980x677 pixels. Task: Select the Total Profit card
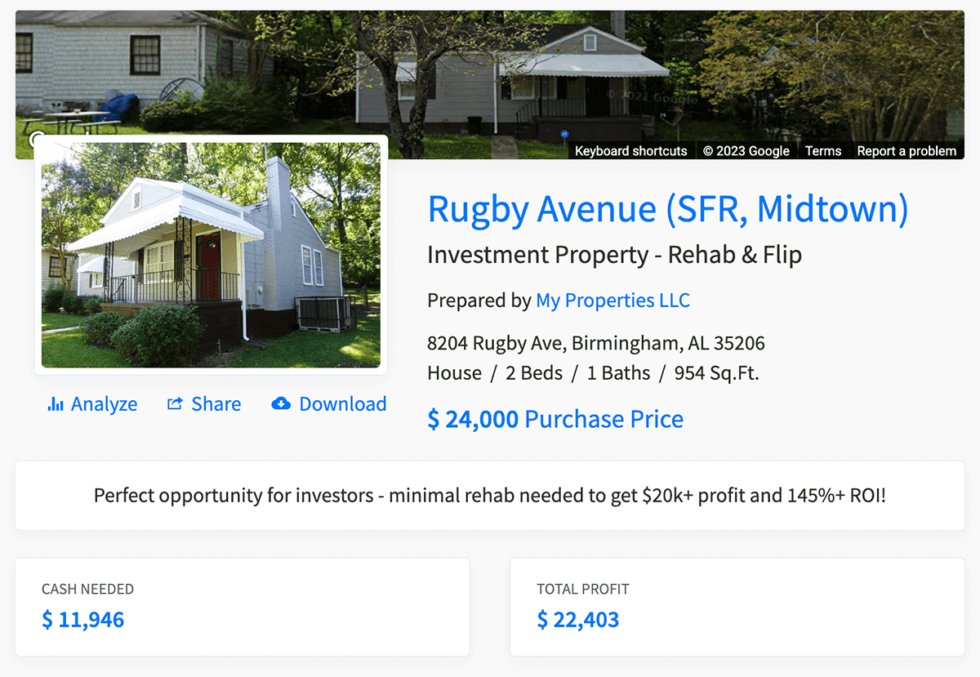737,606
